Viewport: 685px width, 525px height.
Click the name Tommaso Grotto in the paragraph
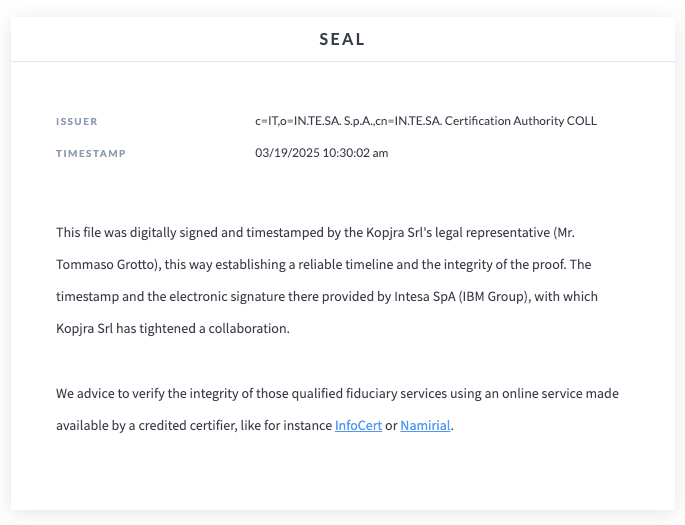coord(105,265)
